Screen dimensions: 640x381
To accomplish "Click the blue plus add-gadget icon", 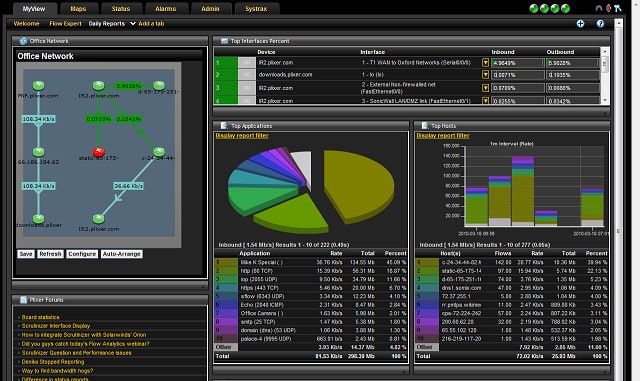I will pyautogui.click(x=580, y=24).
